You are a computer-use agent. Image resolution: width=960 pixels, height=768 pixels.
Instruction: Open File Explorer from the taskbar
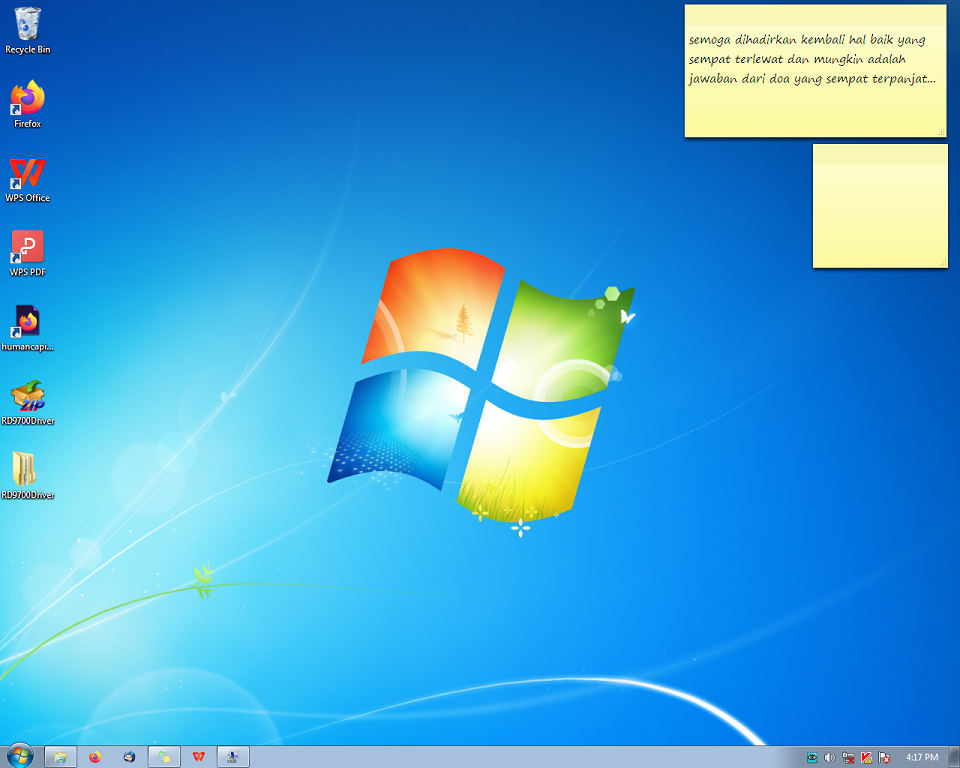(x=61, y=757)
